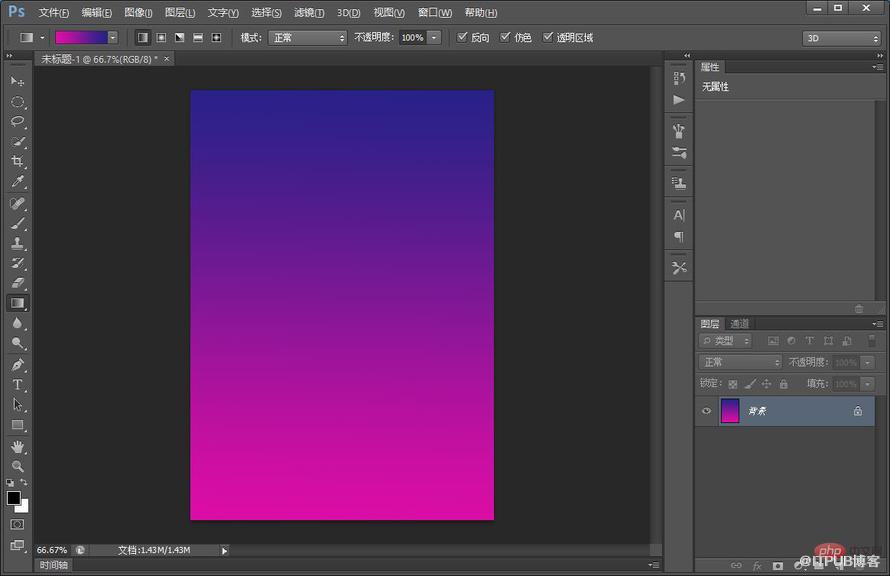Open the 滤镜(T) menu

tap(309, 12)
